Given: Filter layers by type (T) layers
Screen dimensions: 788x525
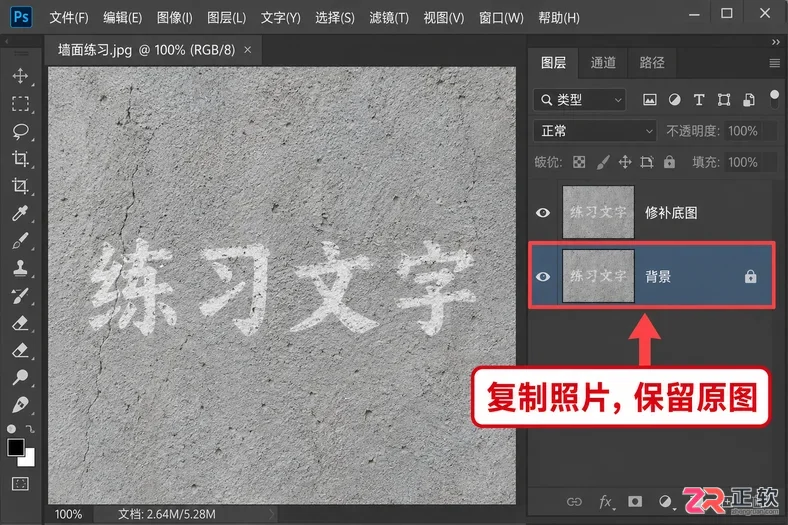Looking at the screenshot, I should point(699,99).
